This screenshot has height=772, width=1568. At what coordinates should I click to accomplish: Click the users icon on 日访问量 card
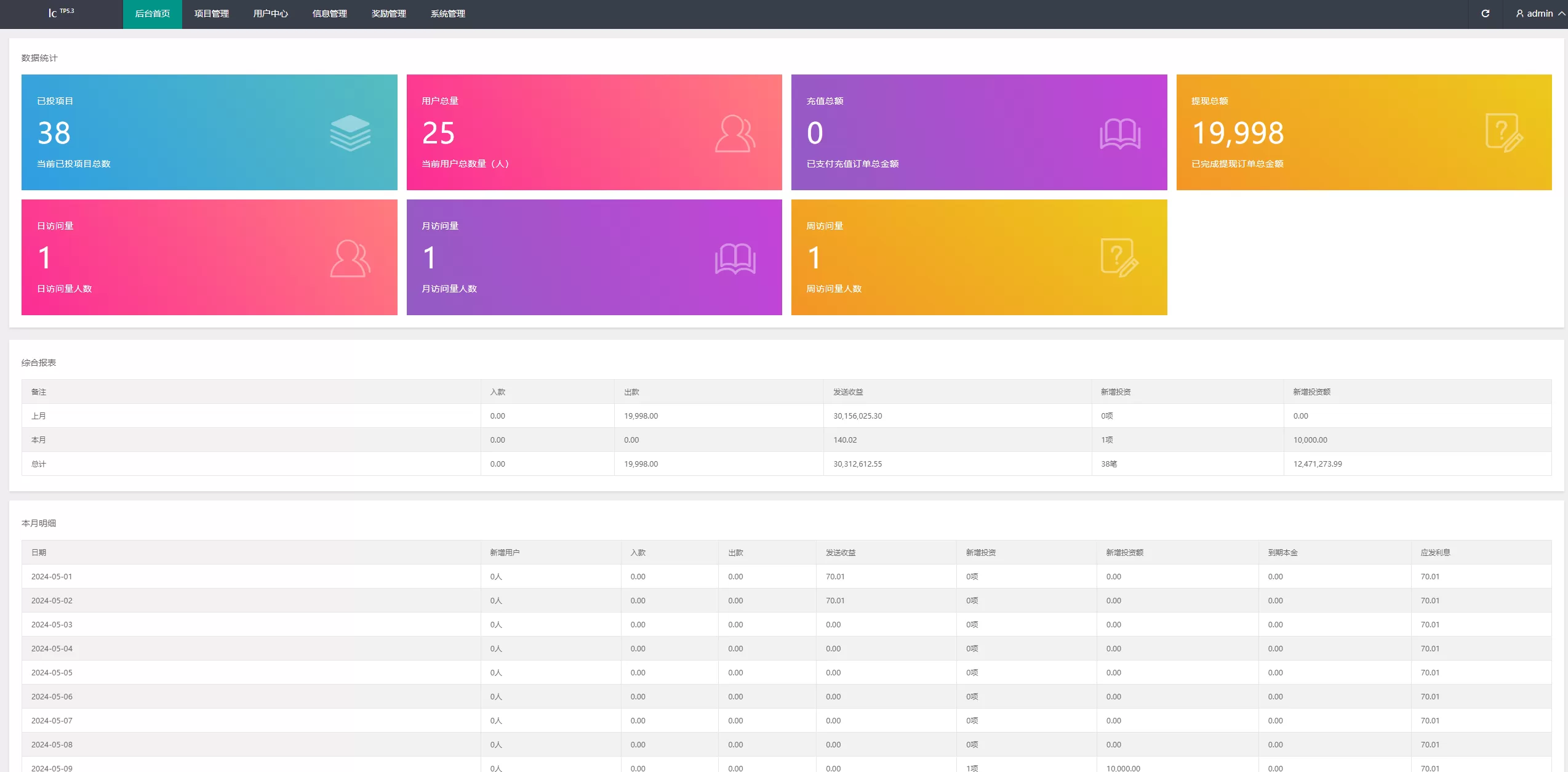click(350, 258)
